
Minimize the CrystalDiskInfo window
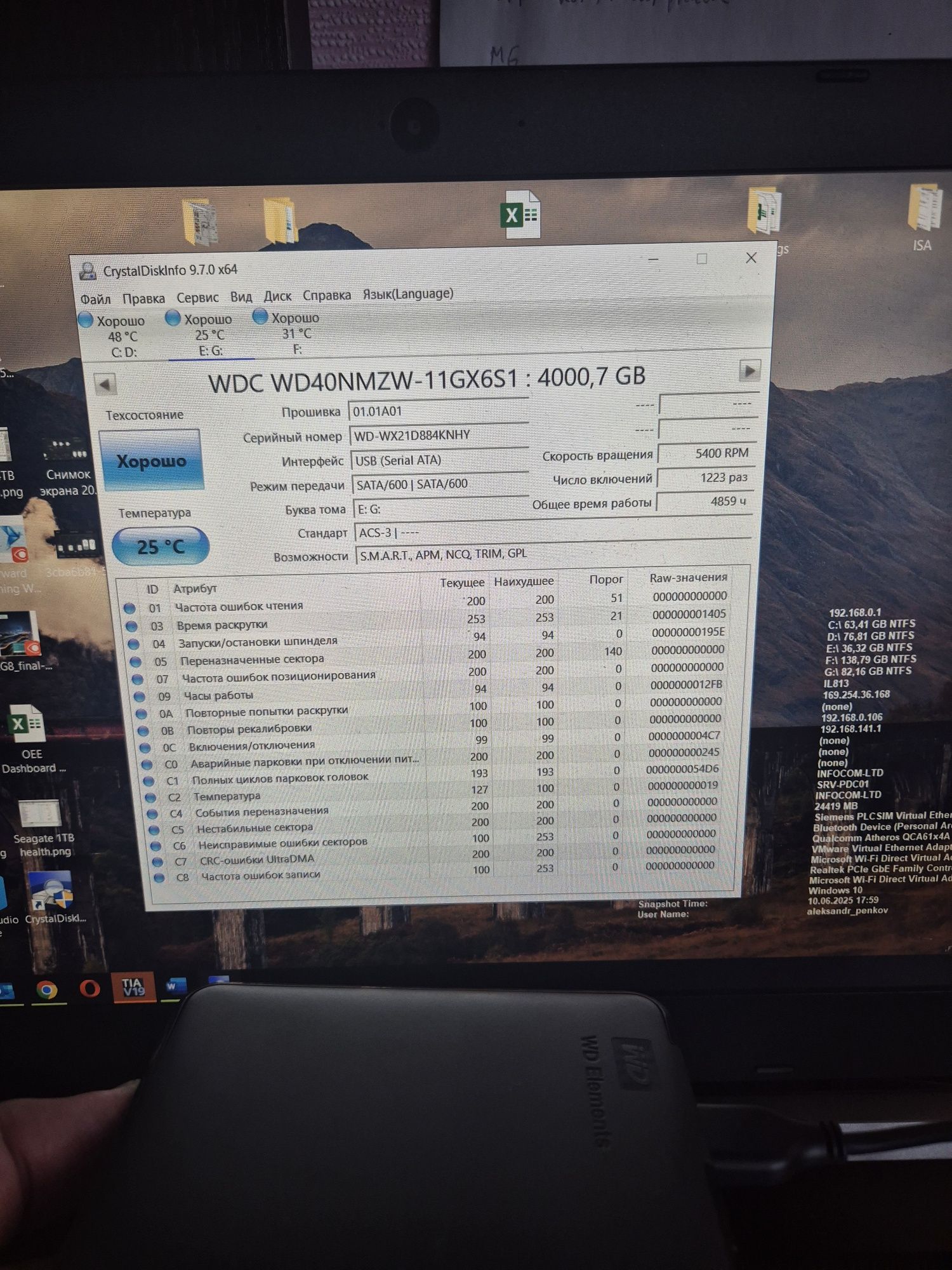pyautogui.click(x=653, y=260)
